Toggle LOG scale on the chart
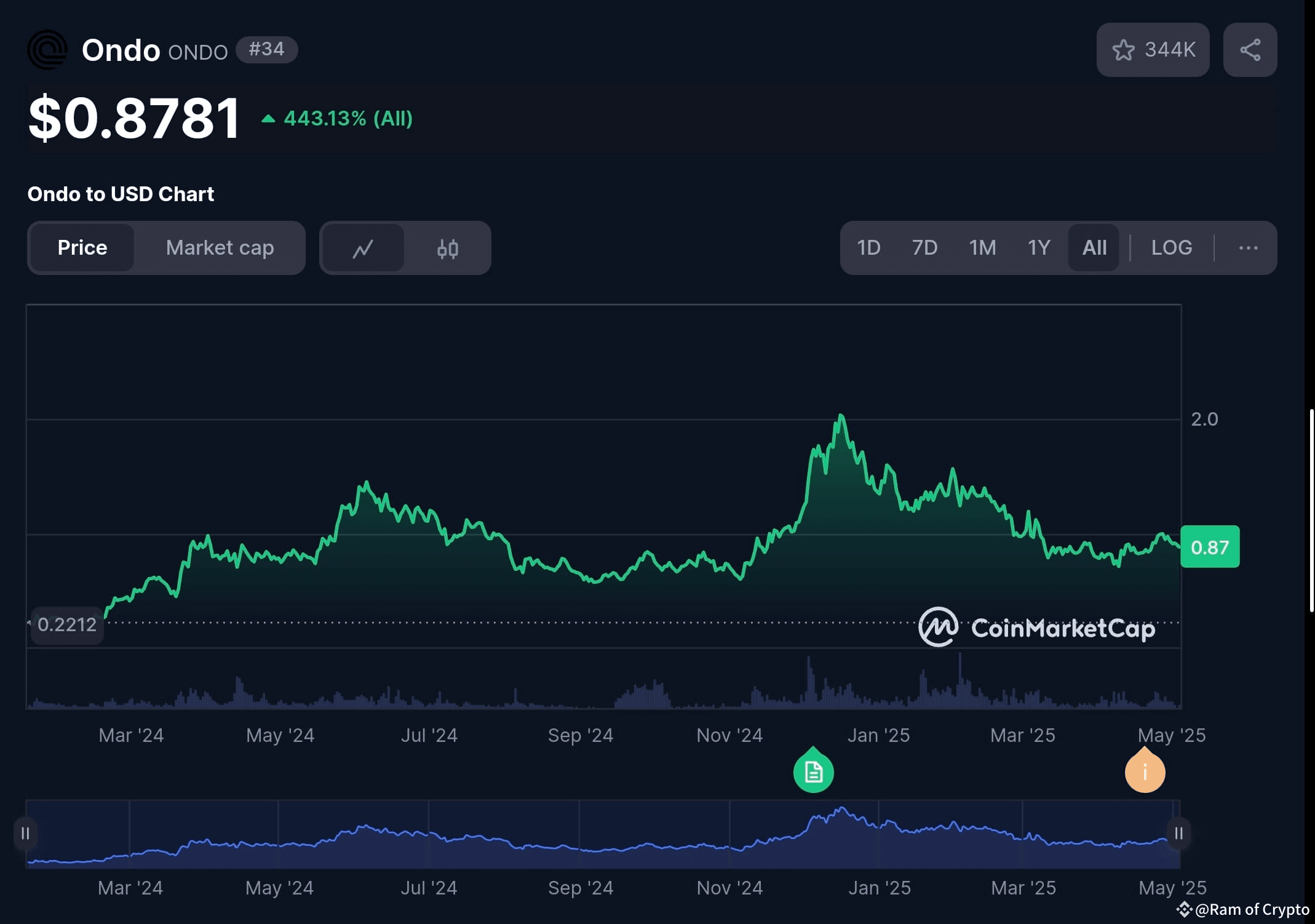This screenshot has width=1315, height=924. click(1172, 248)
